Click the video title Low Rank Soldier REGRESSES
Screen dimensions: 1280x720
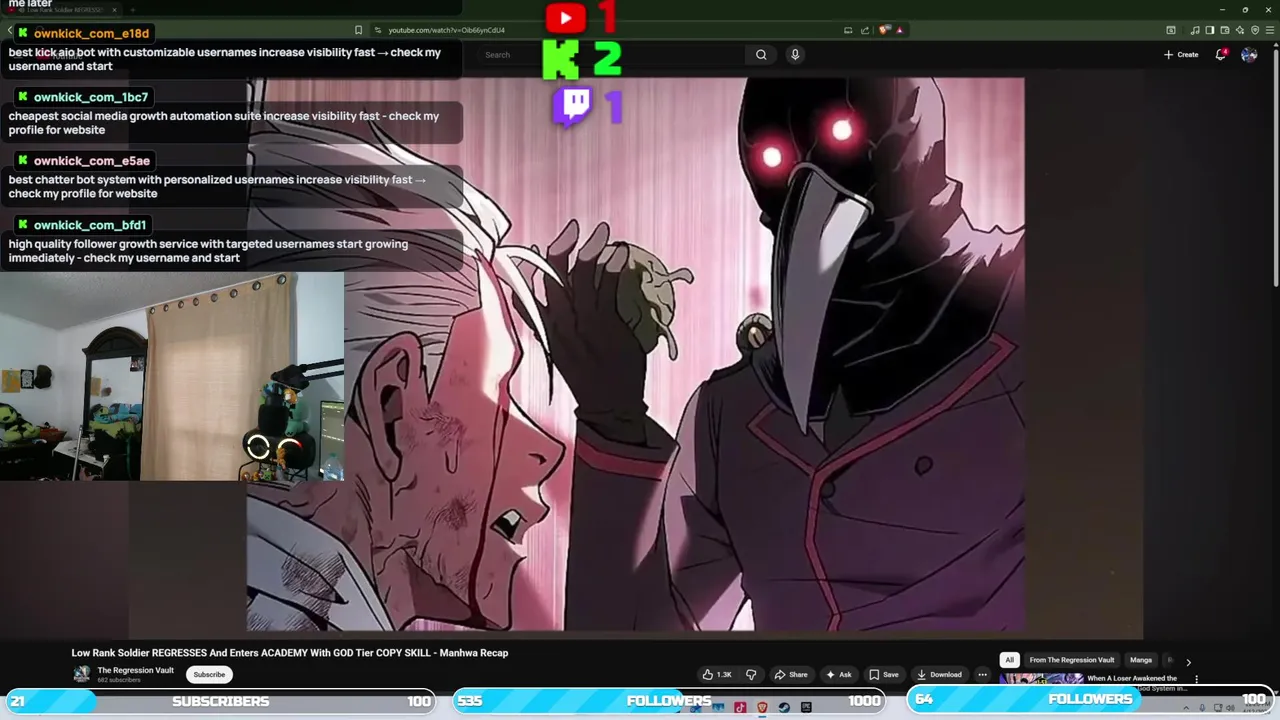(290, 653)
